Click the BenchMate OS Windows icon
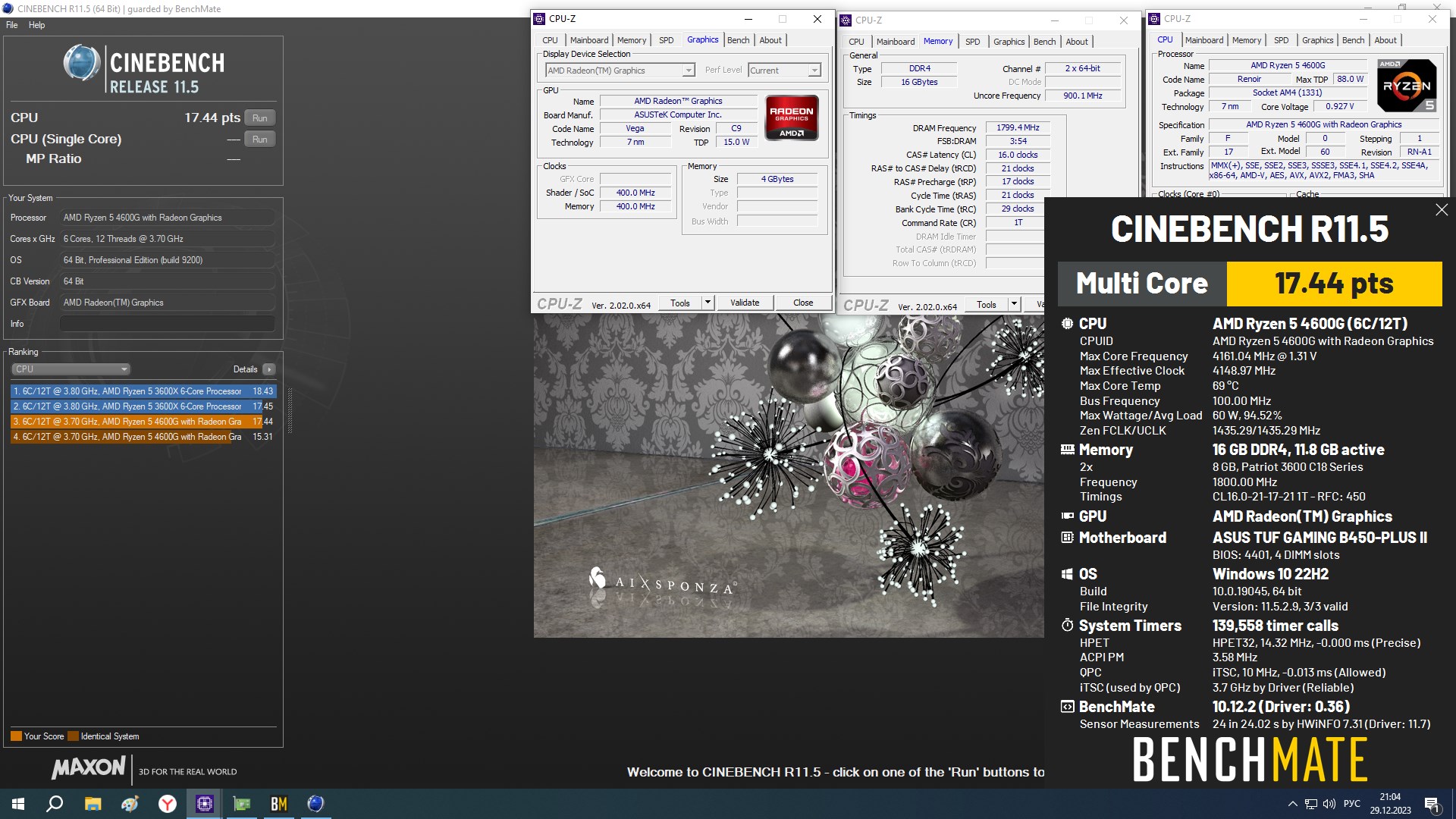This screenshot has width=1456, height=819. click(1067, 574)
